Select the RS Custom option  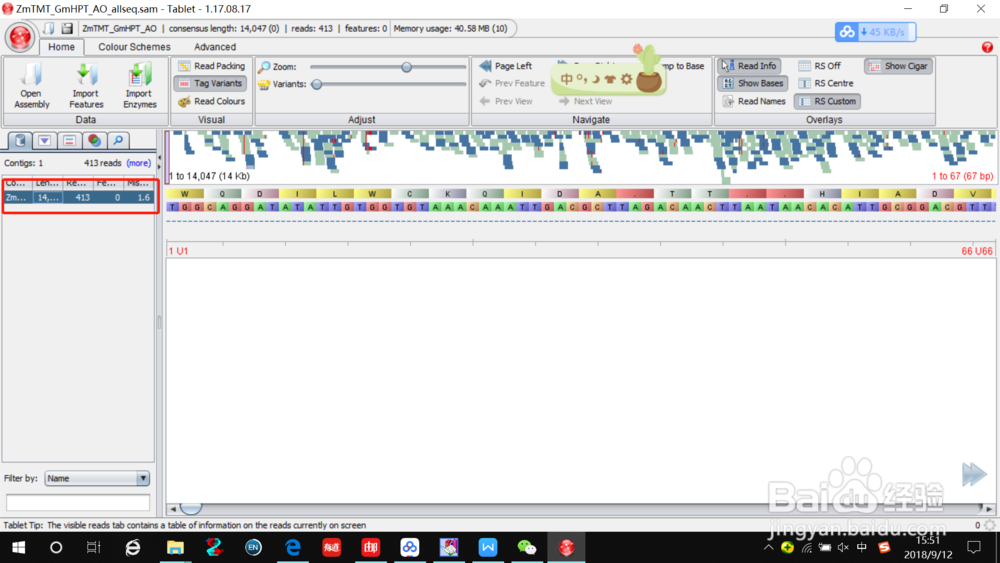[827, 101]
